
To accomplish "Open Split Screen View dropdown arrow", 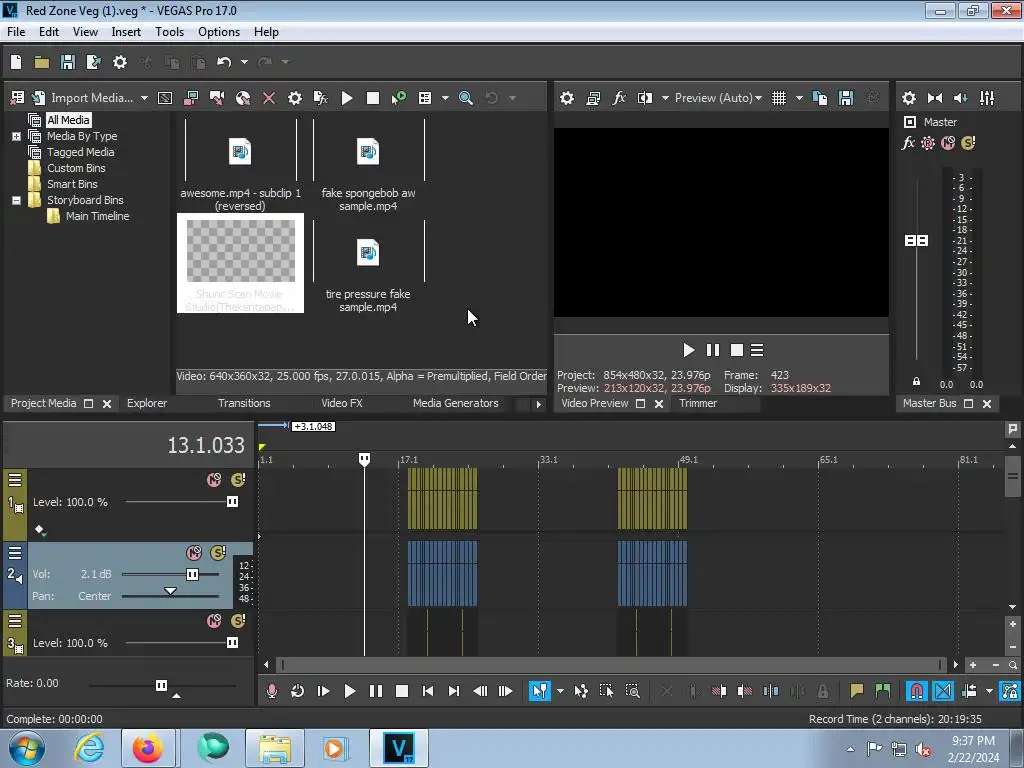I will click(665, 98).
